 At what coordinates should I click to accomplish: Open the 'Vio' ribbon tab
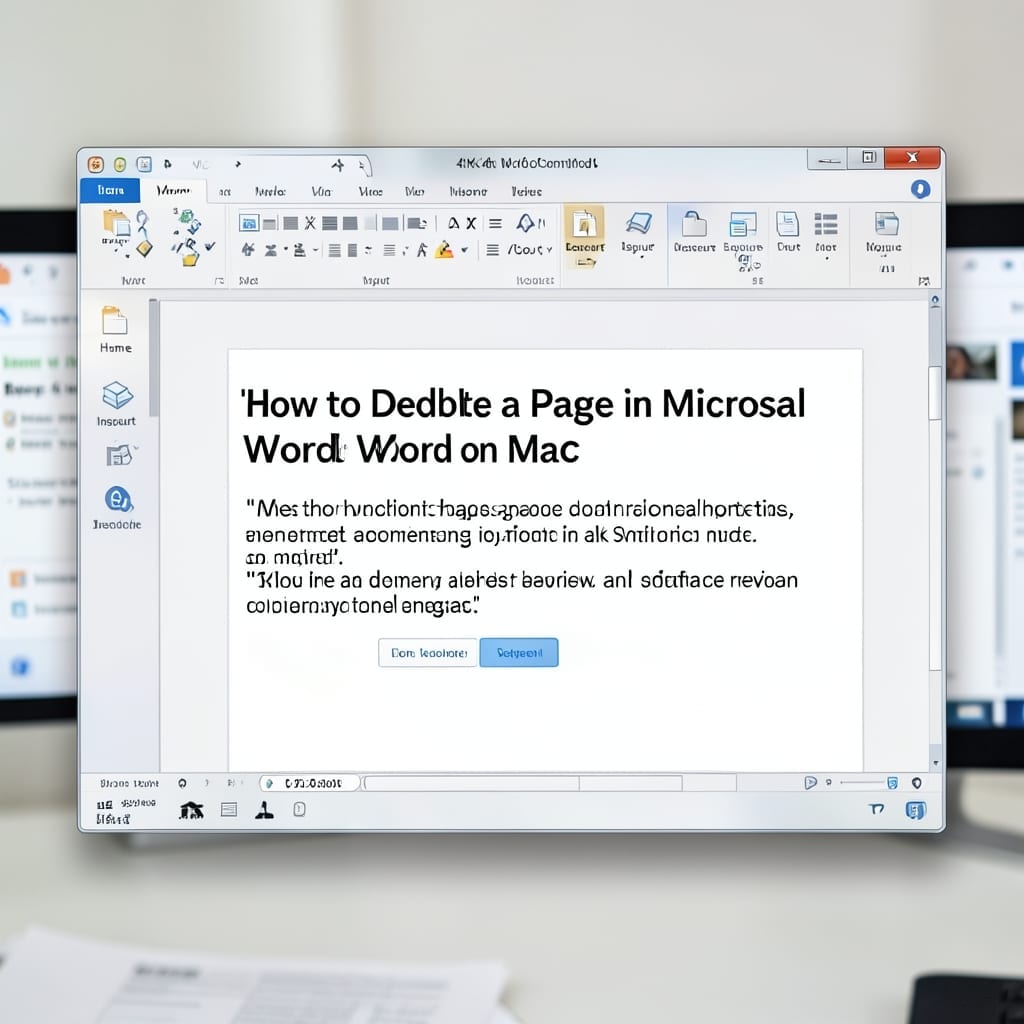click(x=321, y=191)
